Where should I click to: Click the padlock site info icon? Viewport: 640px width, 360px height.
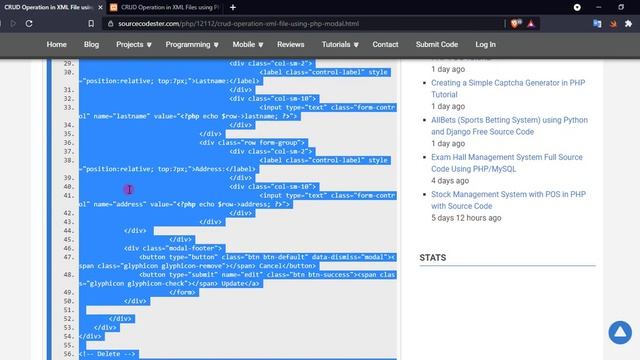pyautogui.click(x=110, y=24)
